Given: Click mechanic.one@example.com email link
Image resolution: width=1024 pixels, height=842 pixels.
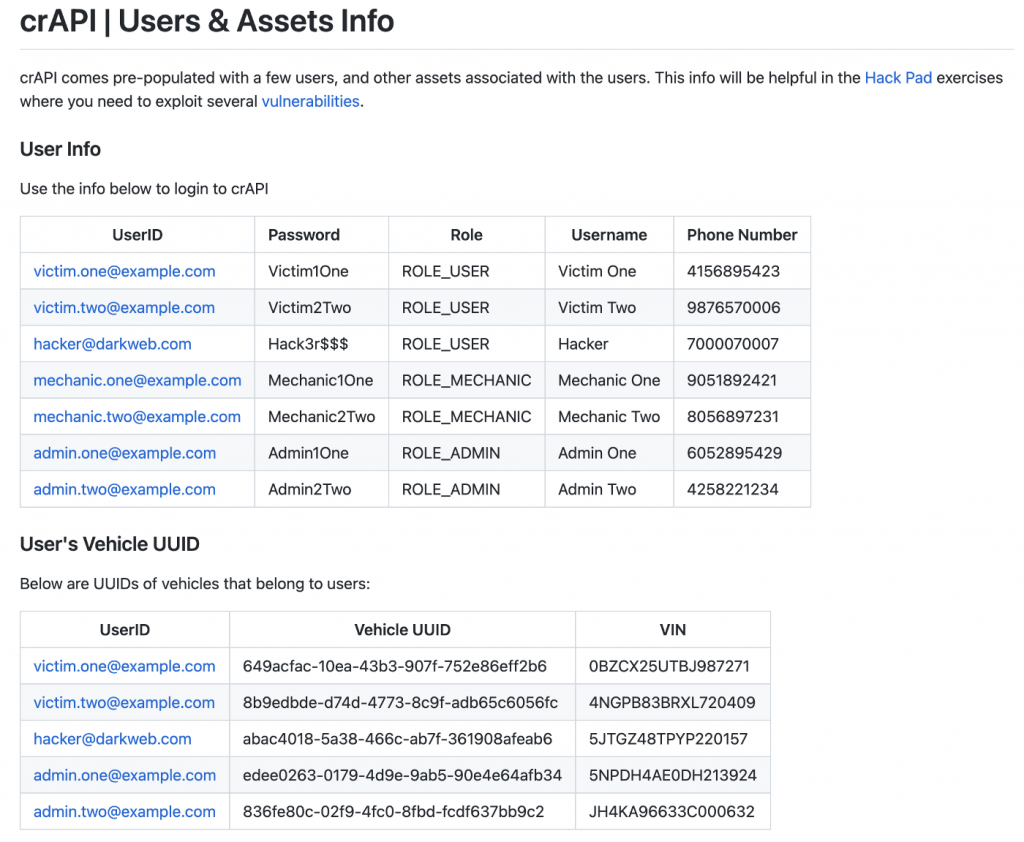Looking at the screenshot, I should click(x=137, y=380).
